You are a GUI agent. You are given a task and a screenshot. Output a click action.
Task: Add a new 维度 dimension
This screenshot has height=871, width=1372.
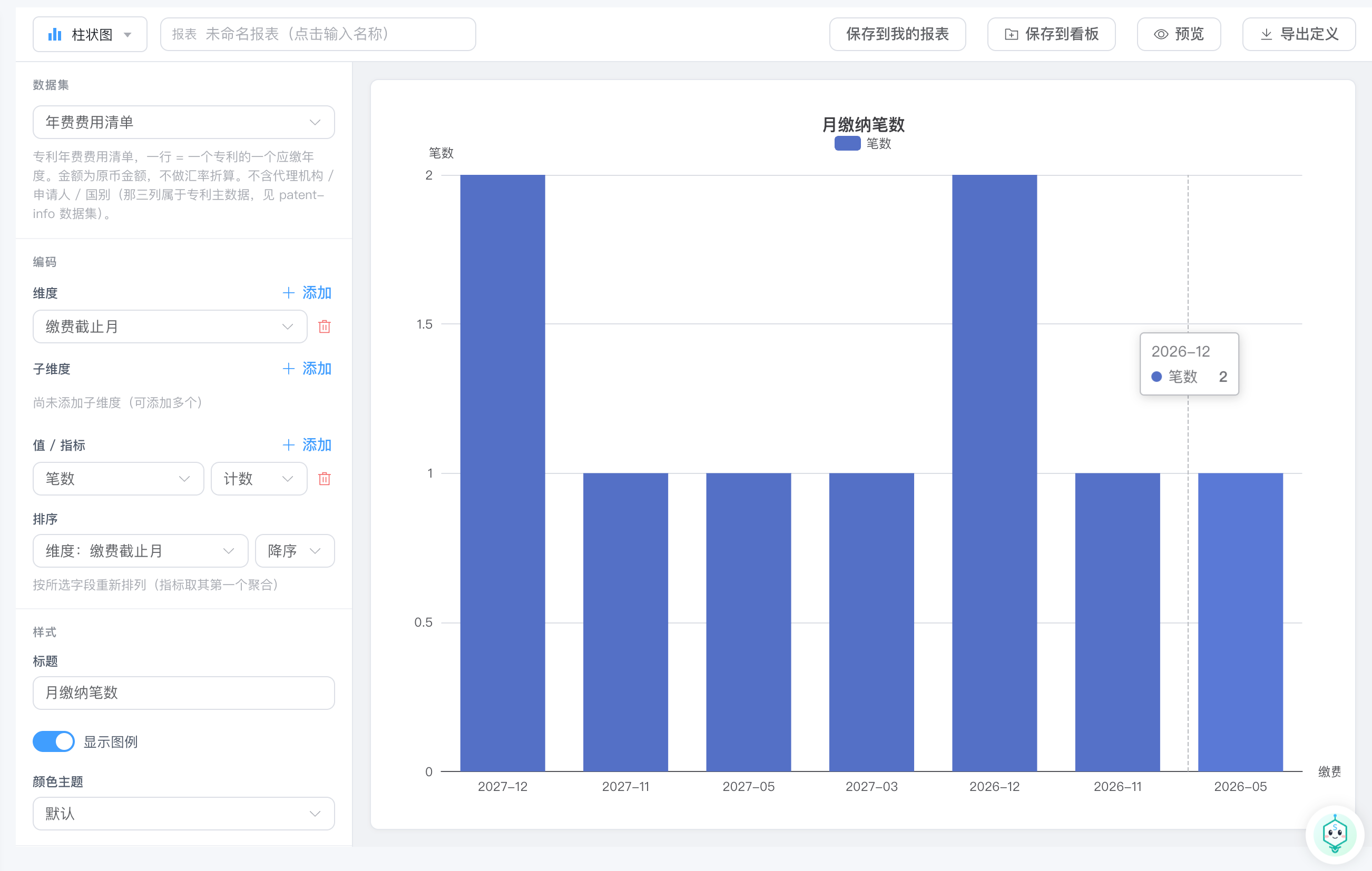pyautogui.click(x=307, y=293)
